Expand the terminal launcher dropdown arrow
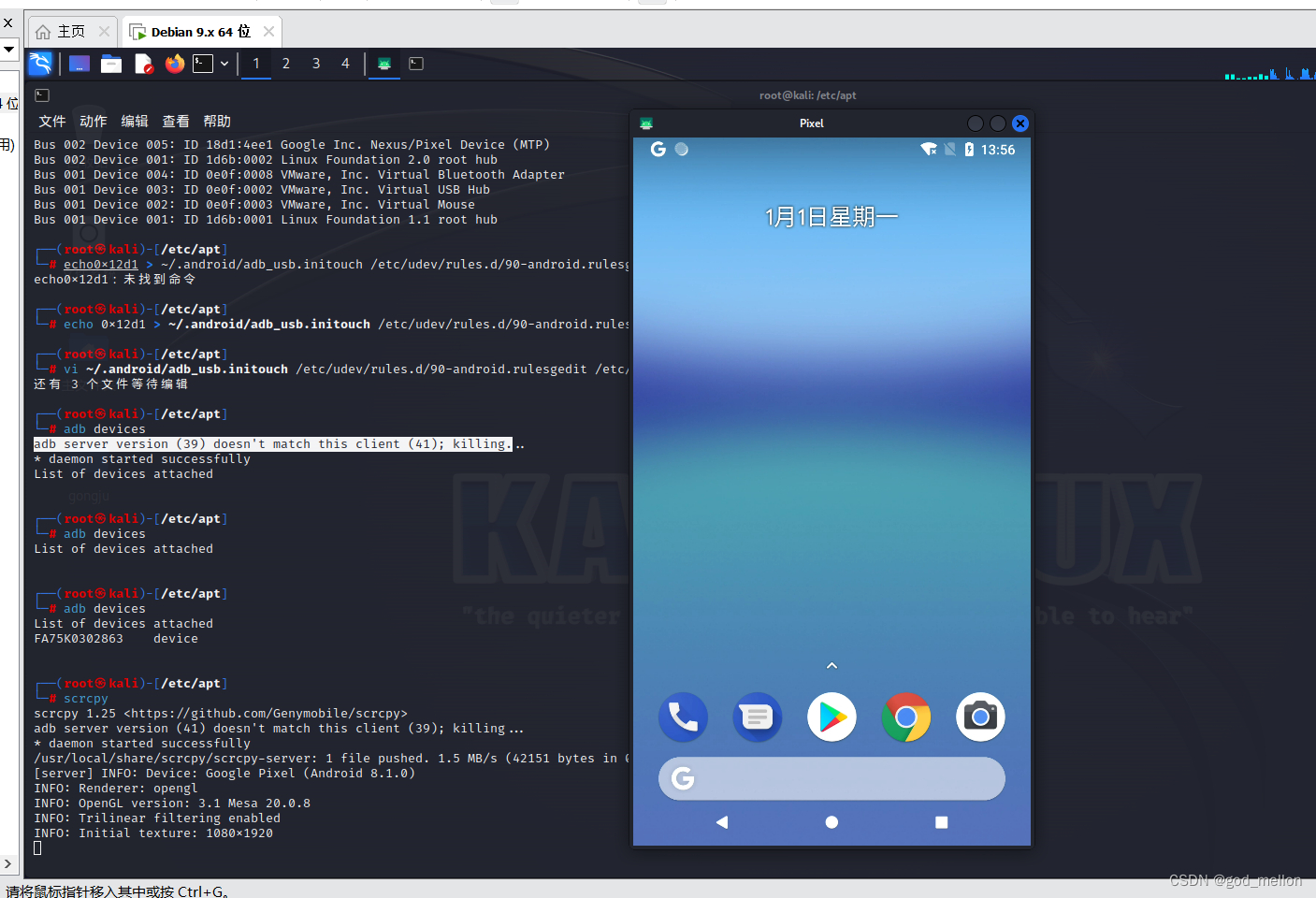 pyautogui.click(x=224, y=64)
